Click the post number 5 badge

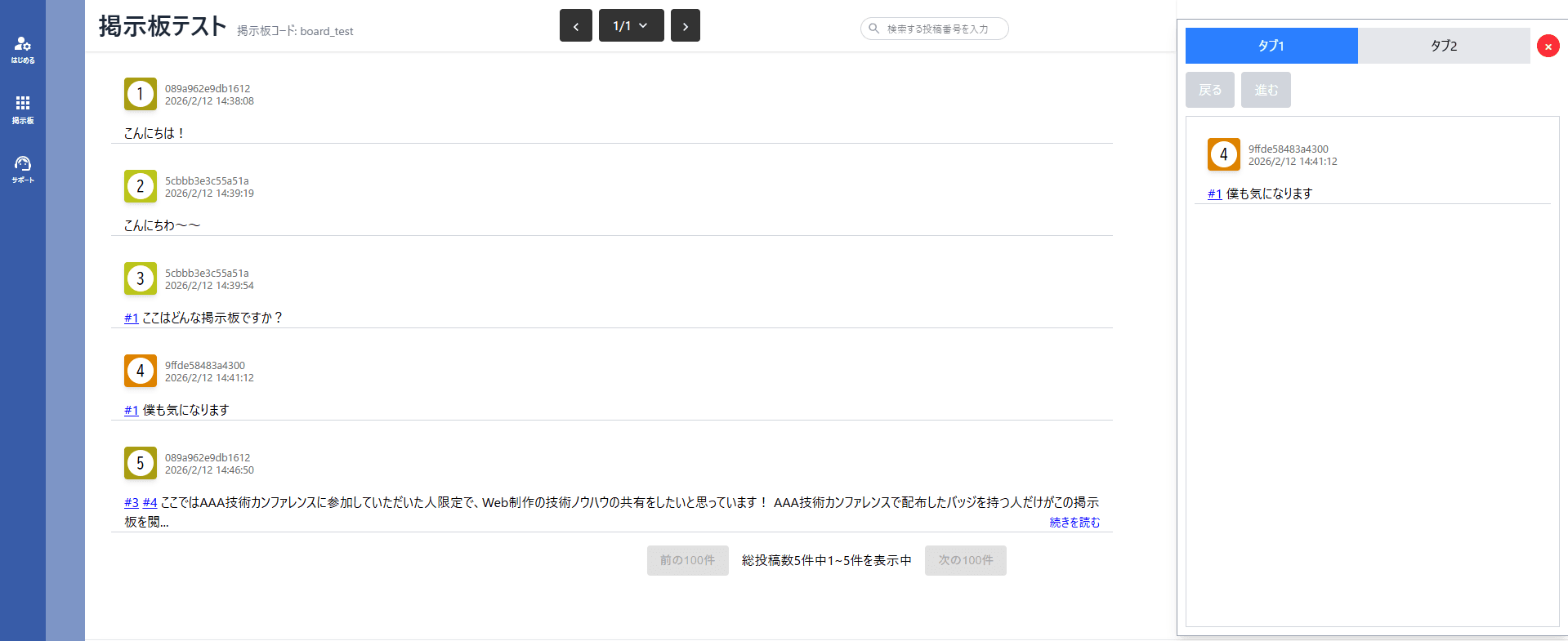pos(141,463)
